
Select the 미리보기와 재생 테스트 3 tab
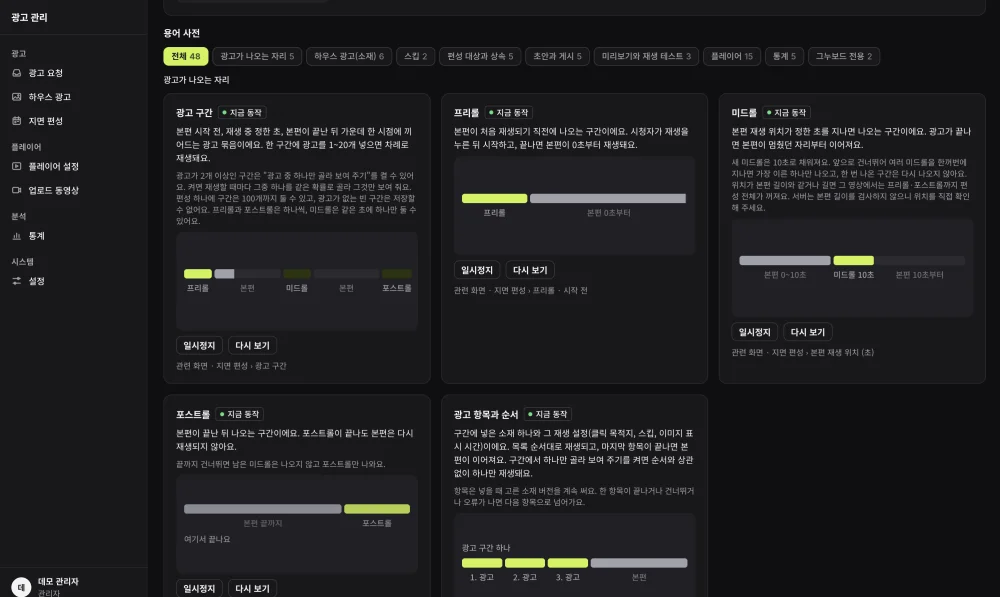tap(646, 56)
